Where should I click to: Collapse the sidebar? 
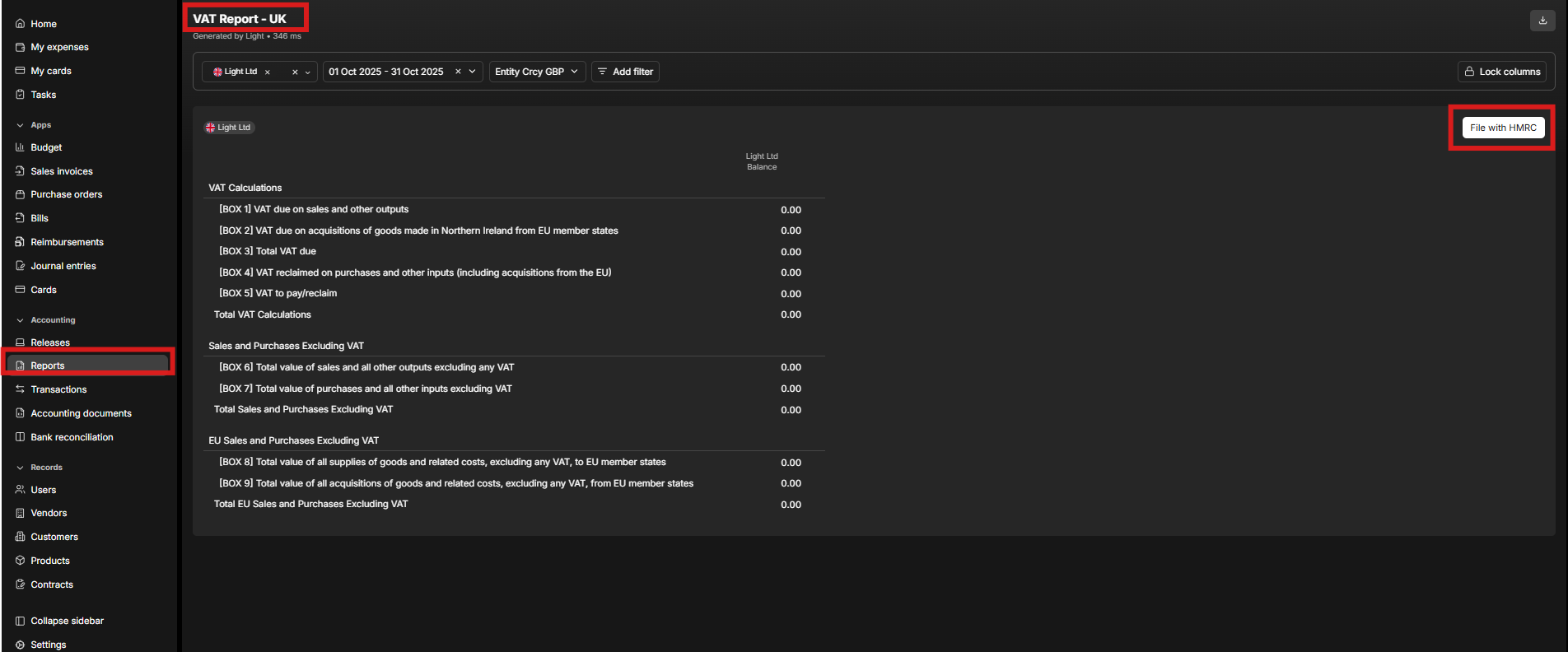tap(59, 621)
